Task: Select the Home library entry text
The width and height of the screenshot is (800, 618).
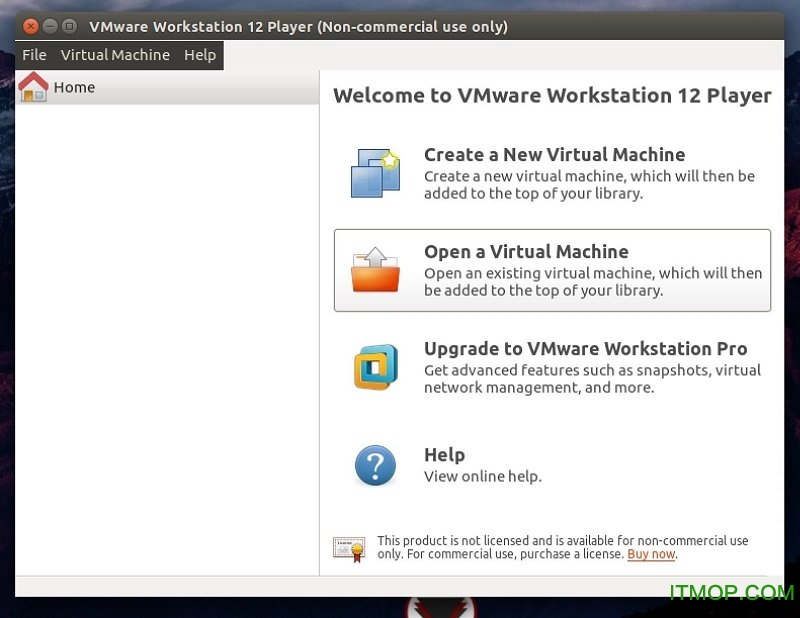Action: pos(74,87)
